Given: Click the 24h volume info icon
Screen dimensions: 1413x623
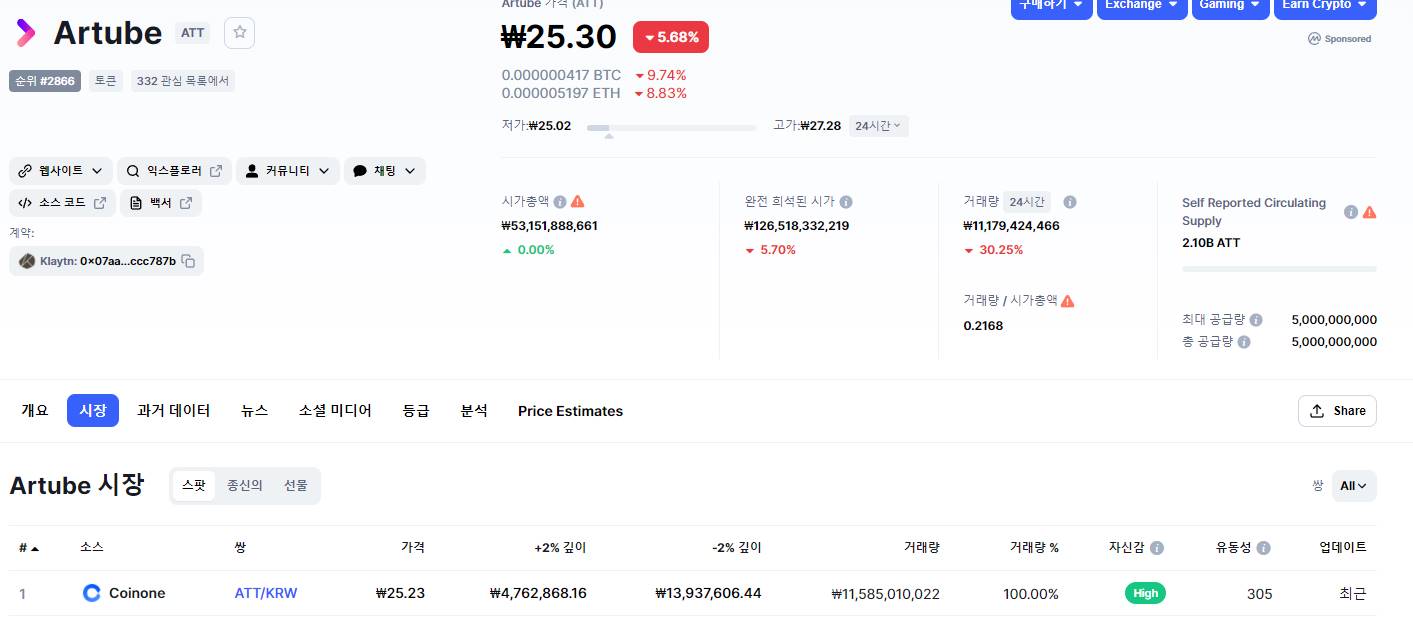Looking at the screenshot, I should [x=1070, y=202].
